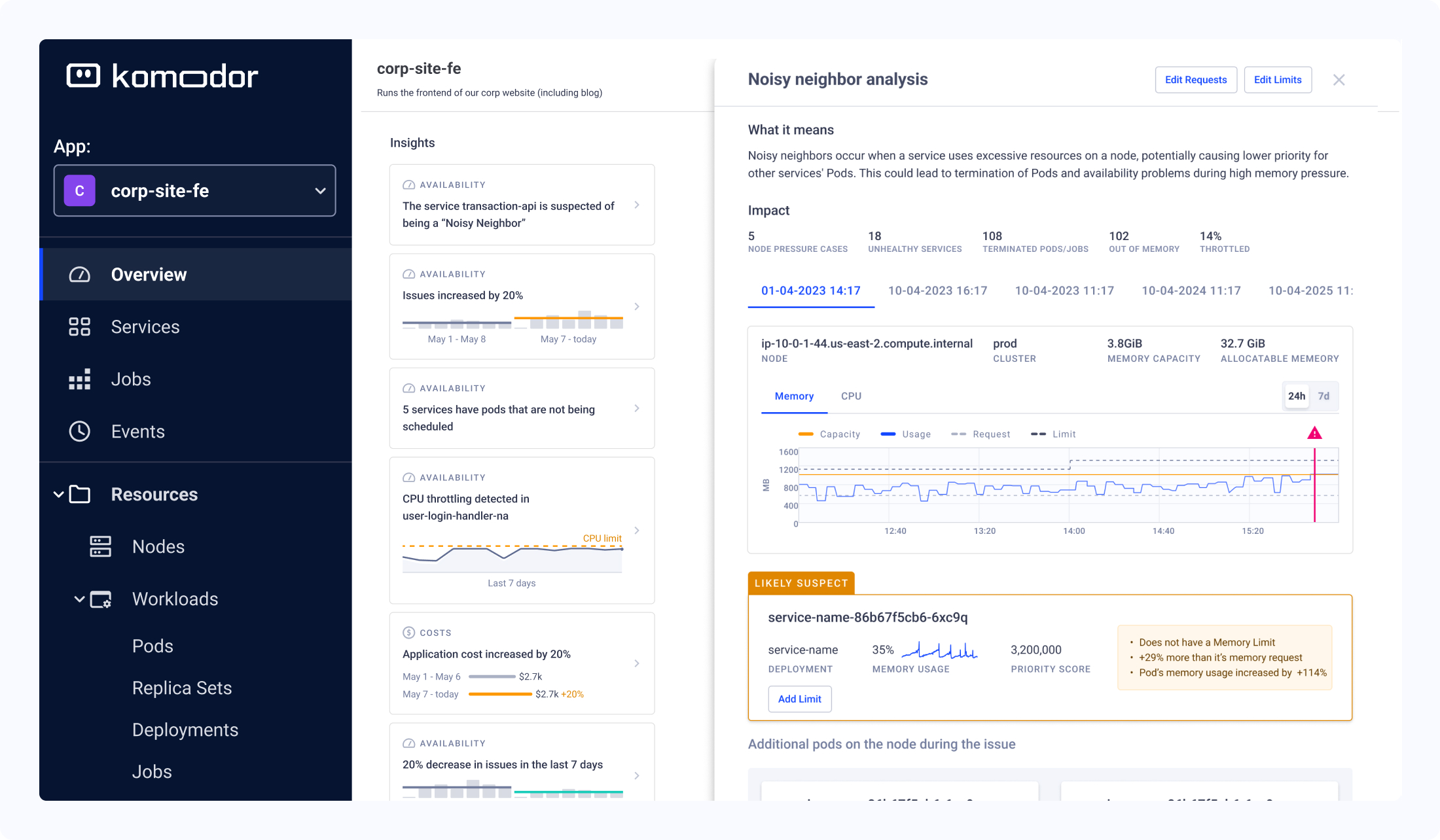The image size is (1440, 840).
Task: Click the orange May 7 - today cost bar
Action: 500,694
